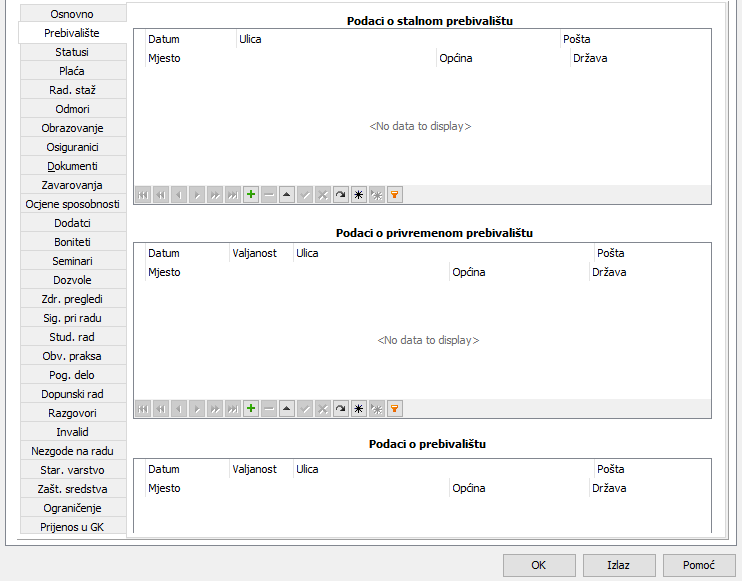Click orange filter icon in permanent residence toolbar

point(394,195)
